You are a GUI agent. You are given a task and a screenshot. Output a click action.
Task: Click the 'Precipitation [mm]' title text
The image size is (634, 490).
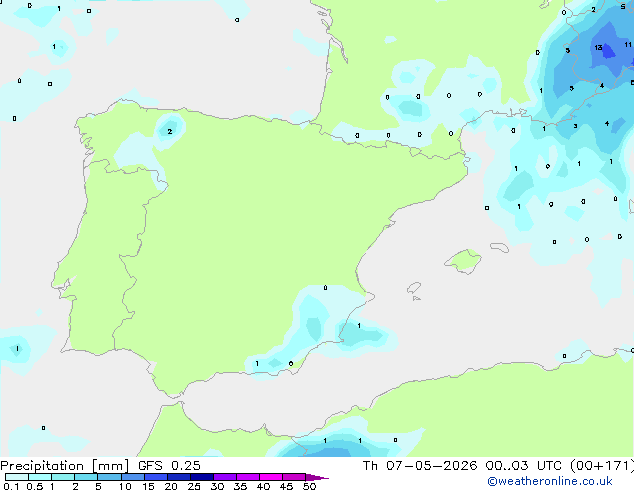[65, 466]
